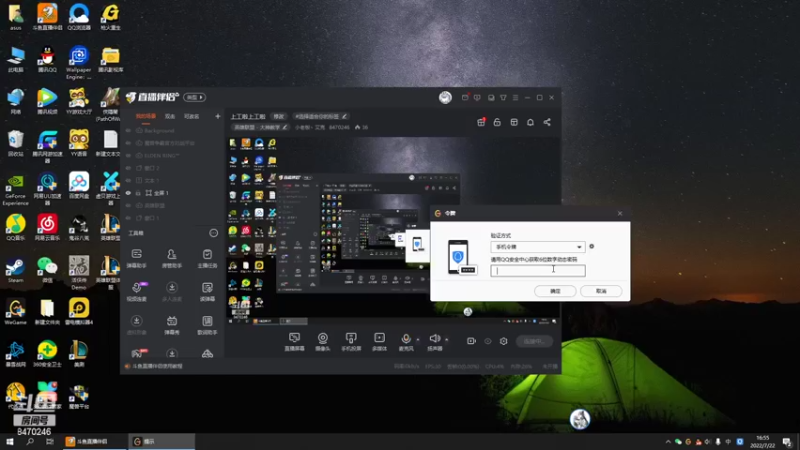The image size is (800, 450).
Task: Open Steam desktop shortcut
Action: point(15,269)
